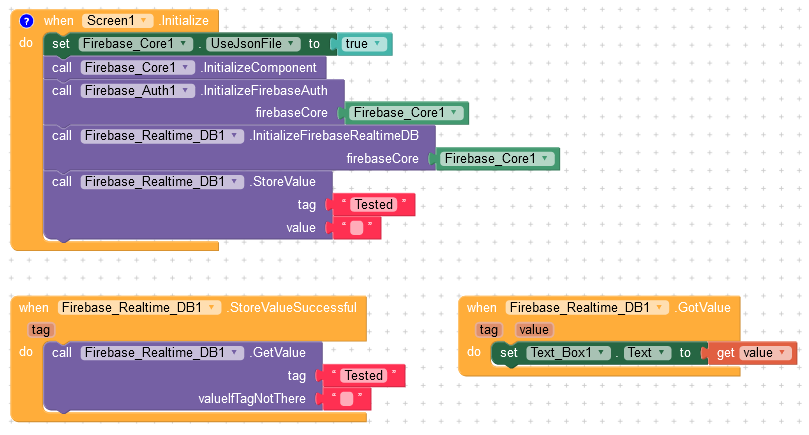The height and width of the screenshot is (435, 809).
Task: Select the .GetValue call block label
Action: coord(278,352)
